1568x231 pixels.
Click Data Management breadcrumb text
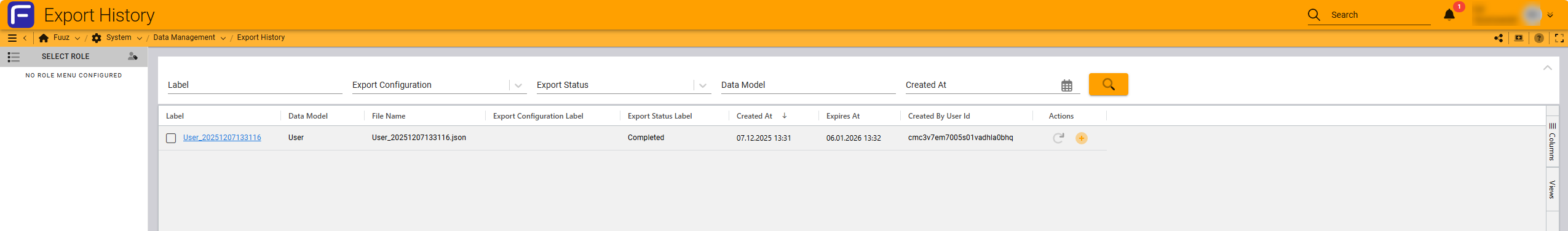coord(184,37)
